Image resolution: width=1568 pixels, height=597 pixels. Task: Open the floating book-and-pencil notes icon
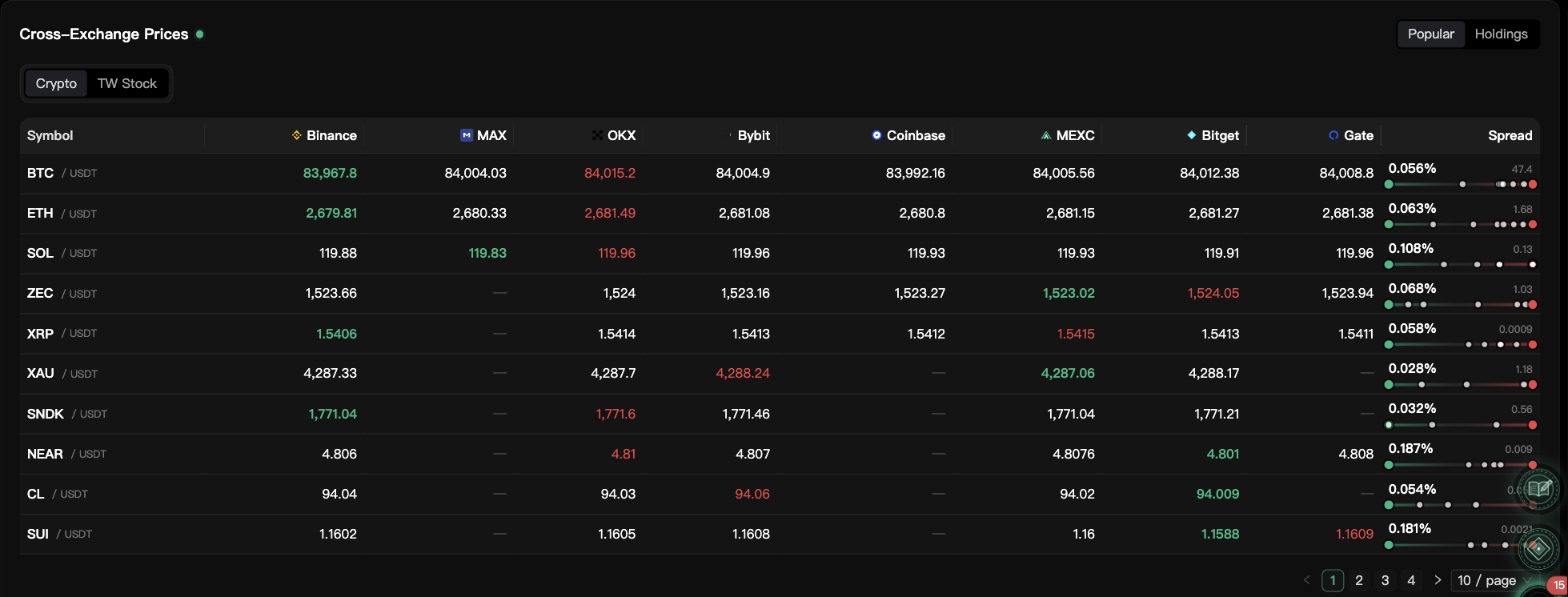[x=1539, y=489]
